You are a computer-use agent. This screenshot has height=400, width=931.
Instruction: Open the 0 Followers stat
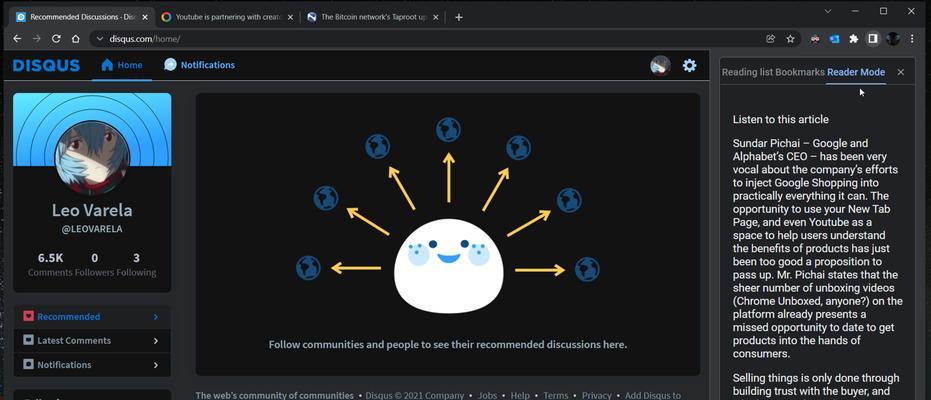point(94,265)
